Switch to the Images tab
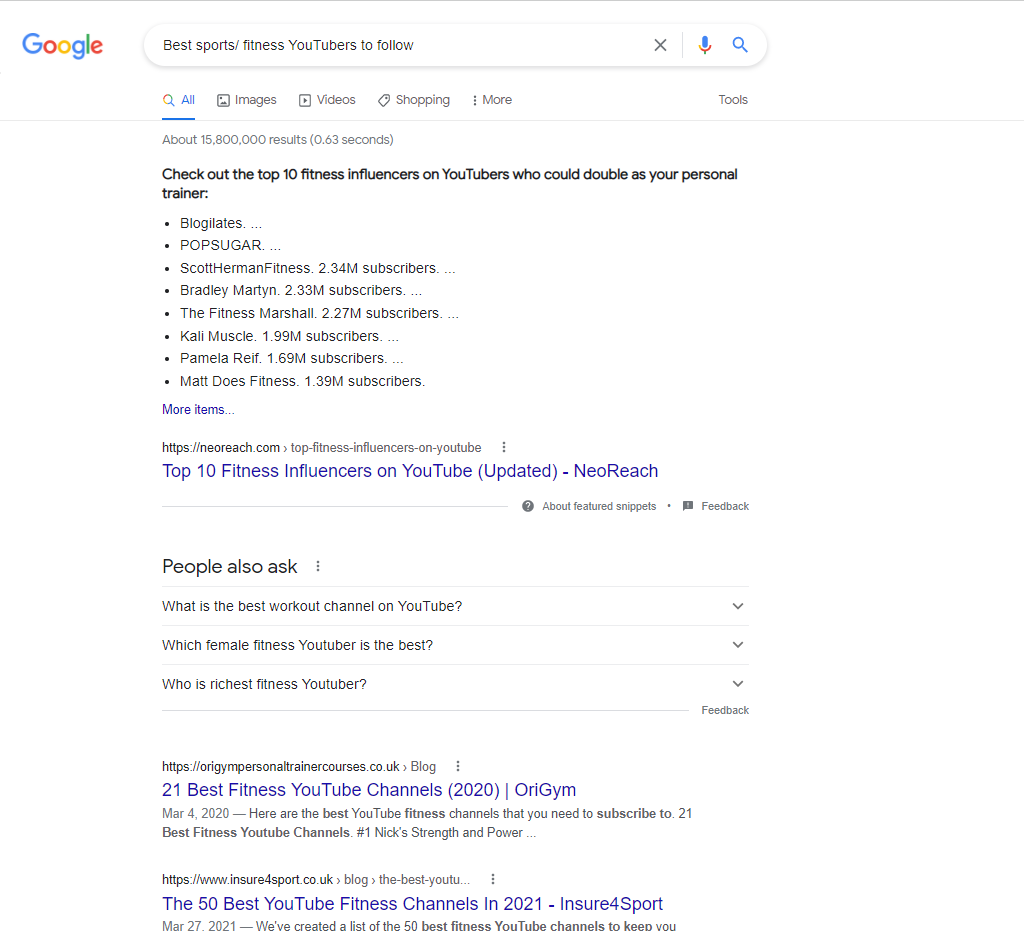The width and height of the screenshot is (1024, 931). [247, 100]
